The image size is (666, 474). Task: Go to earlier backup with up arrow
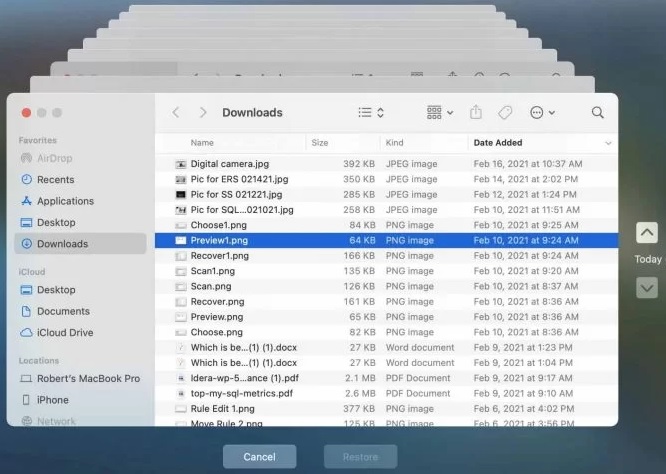coord(647,233)
